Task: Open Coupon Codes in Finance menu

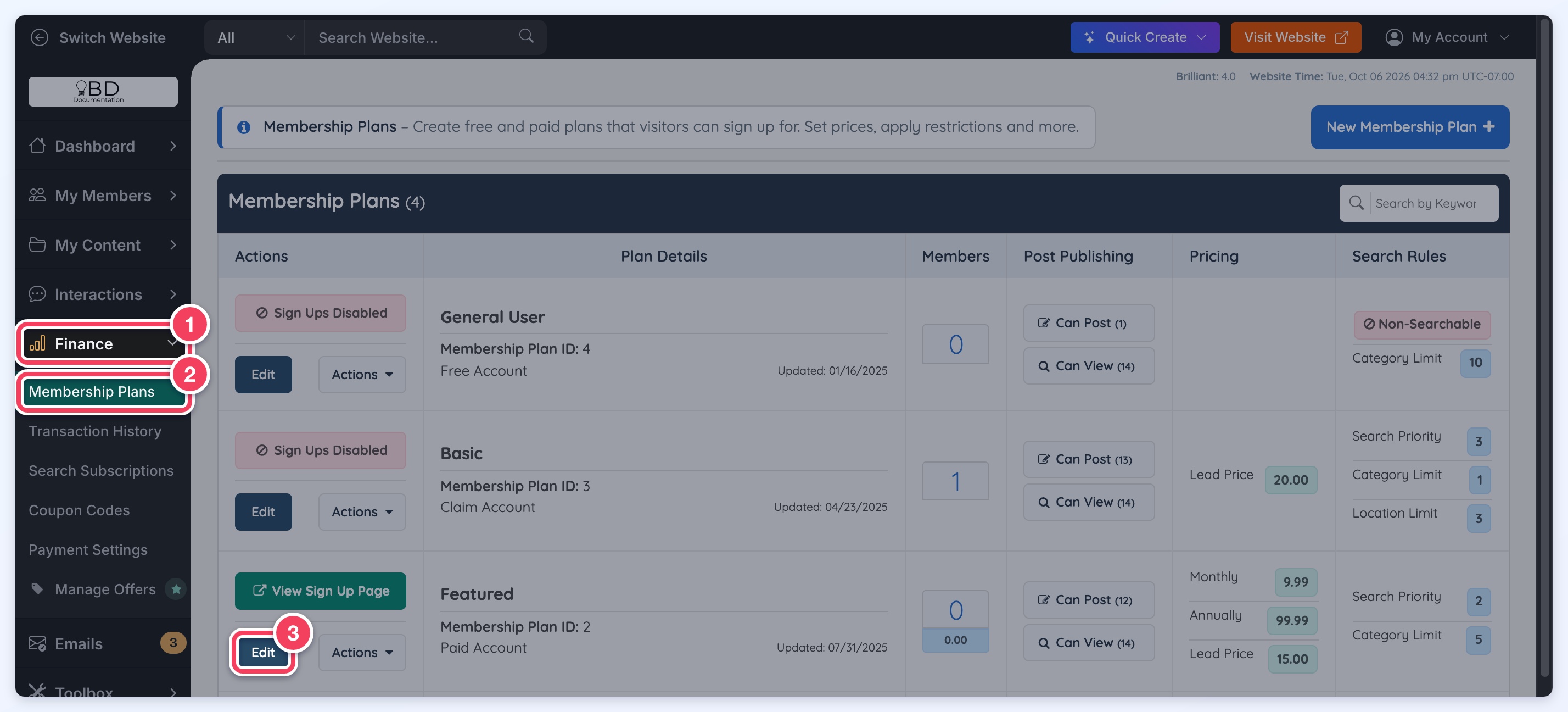Action: [x=79, y=510]
